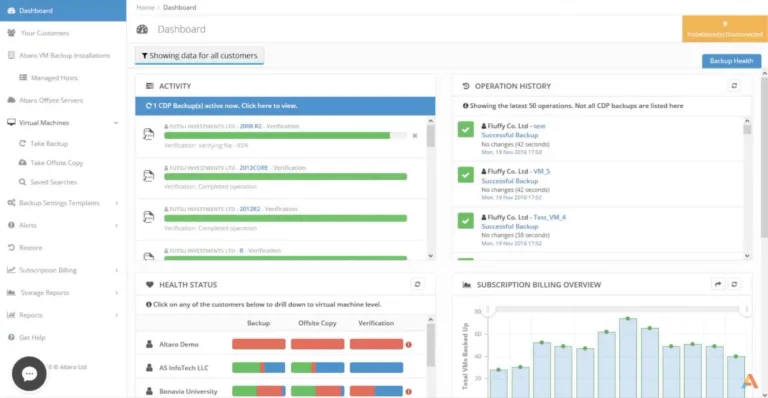Open the 2012CORE VM link
Screen dimensions: 768x398
254,167
